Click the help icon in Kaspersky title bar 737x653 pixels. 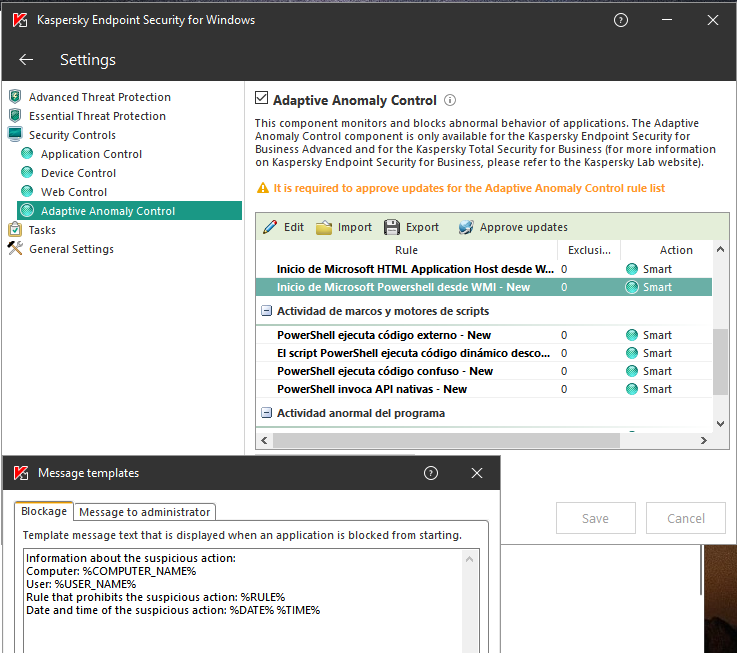(x=621, y=20)
